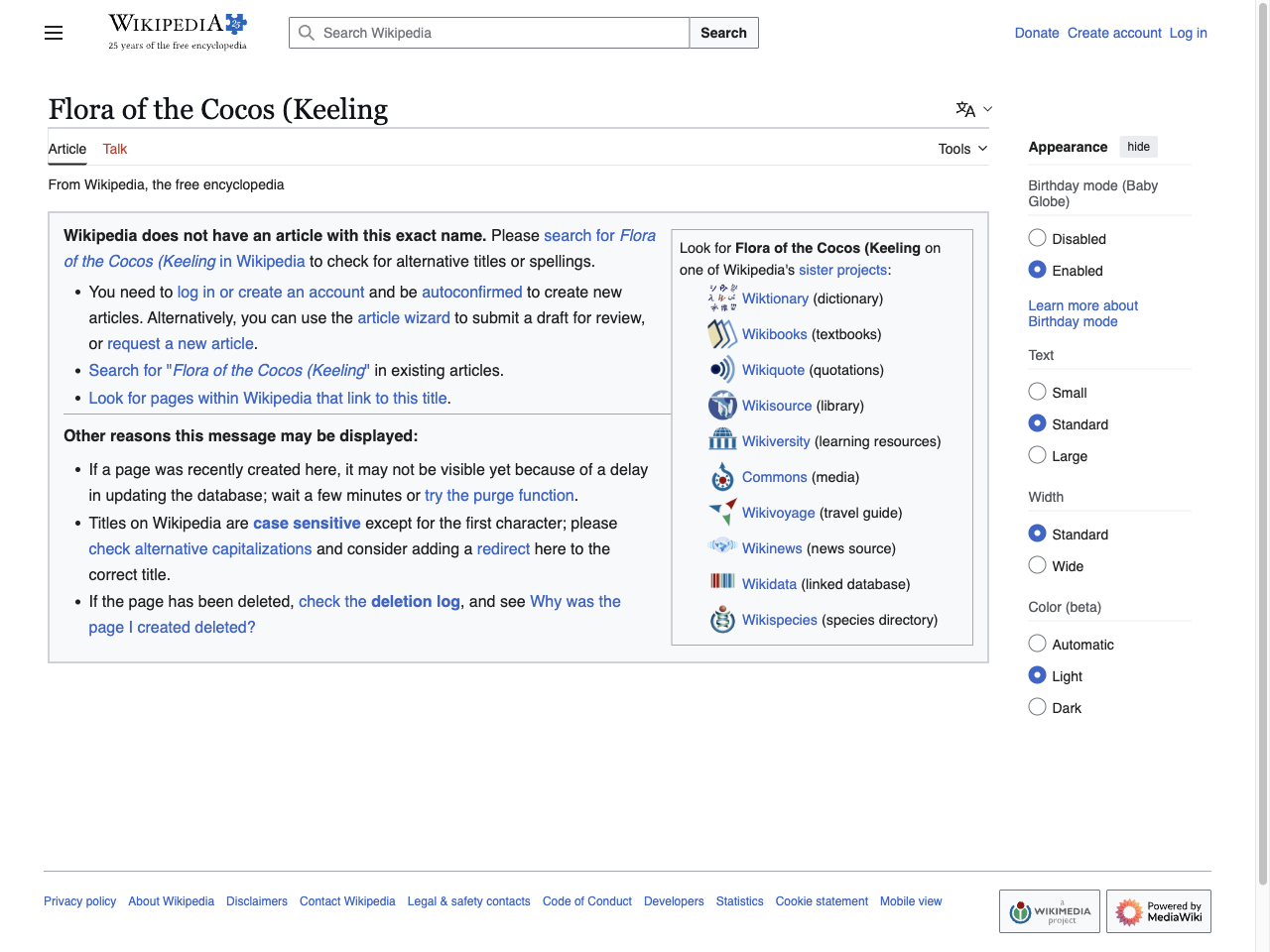Select the Article tab
Image resolution: width=1270 pixels, height=952 pixels.
click(66, 149)
